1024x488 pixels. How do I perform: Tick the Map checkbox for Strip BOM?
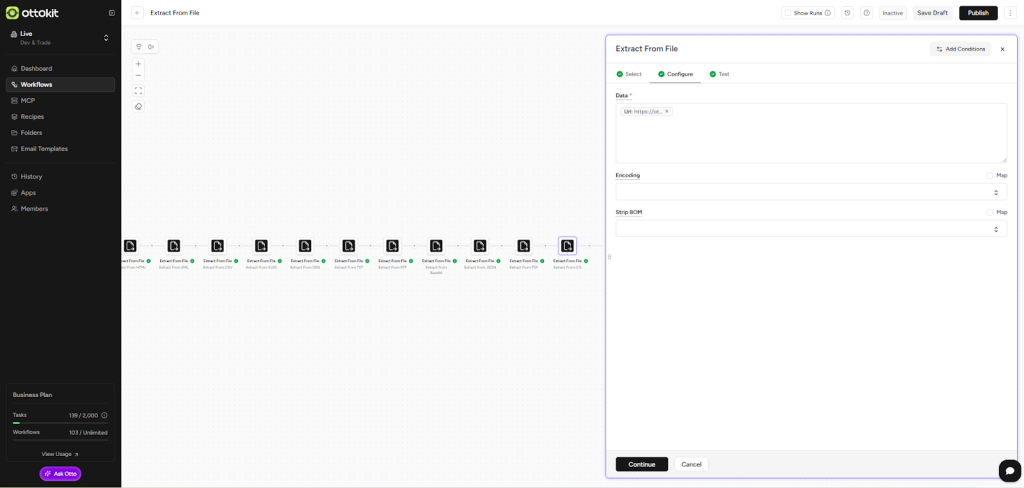(x=989, y=212)
